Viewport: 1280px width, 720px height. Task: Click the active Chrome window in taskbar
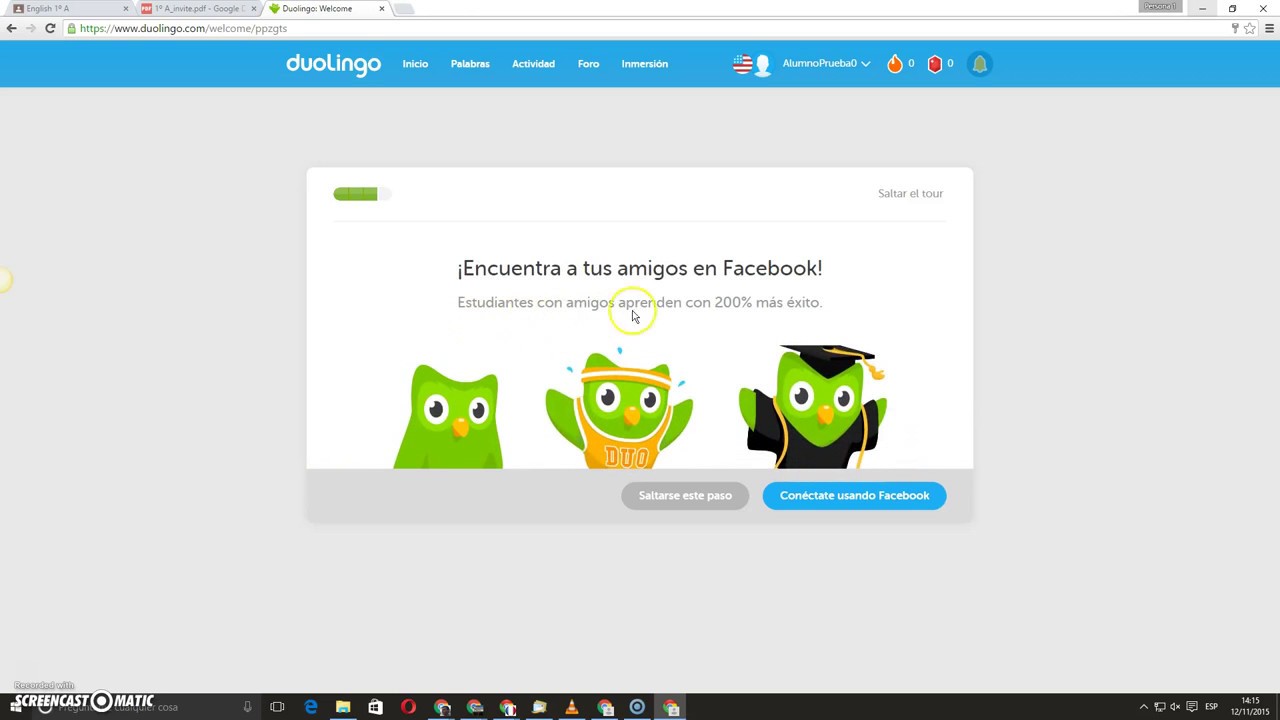click(671, 707)
